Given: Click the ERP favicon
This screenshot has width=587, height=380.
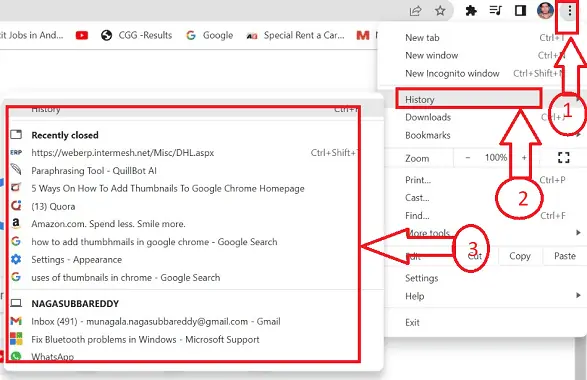Looking at the screenshot, I should [x=16, y=152].
